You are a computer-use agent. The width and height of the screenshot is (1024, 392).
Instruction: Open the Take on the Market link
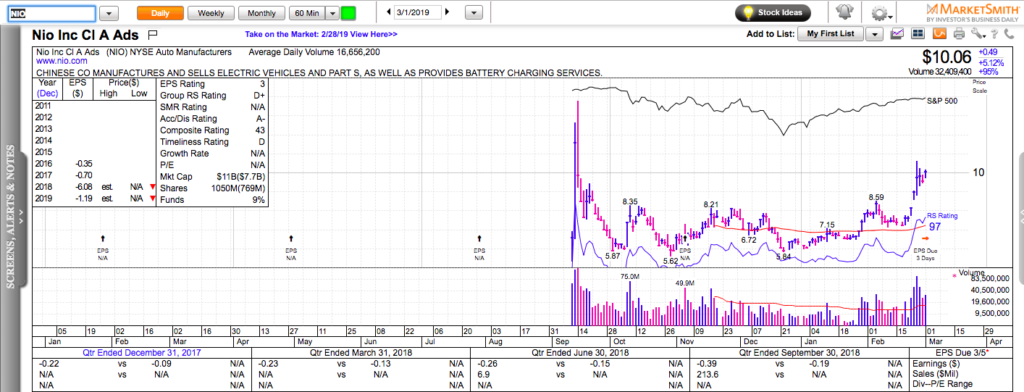point(321,35)
